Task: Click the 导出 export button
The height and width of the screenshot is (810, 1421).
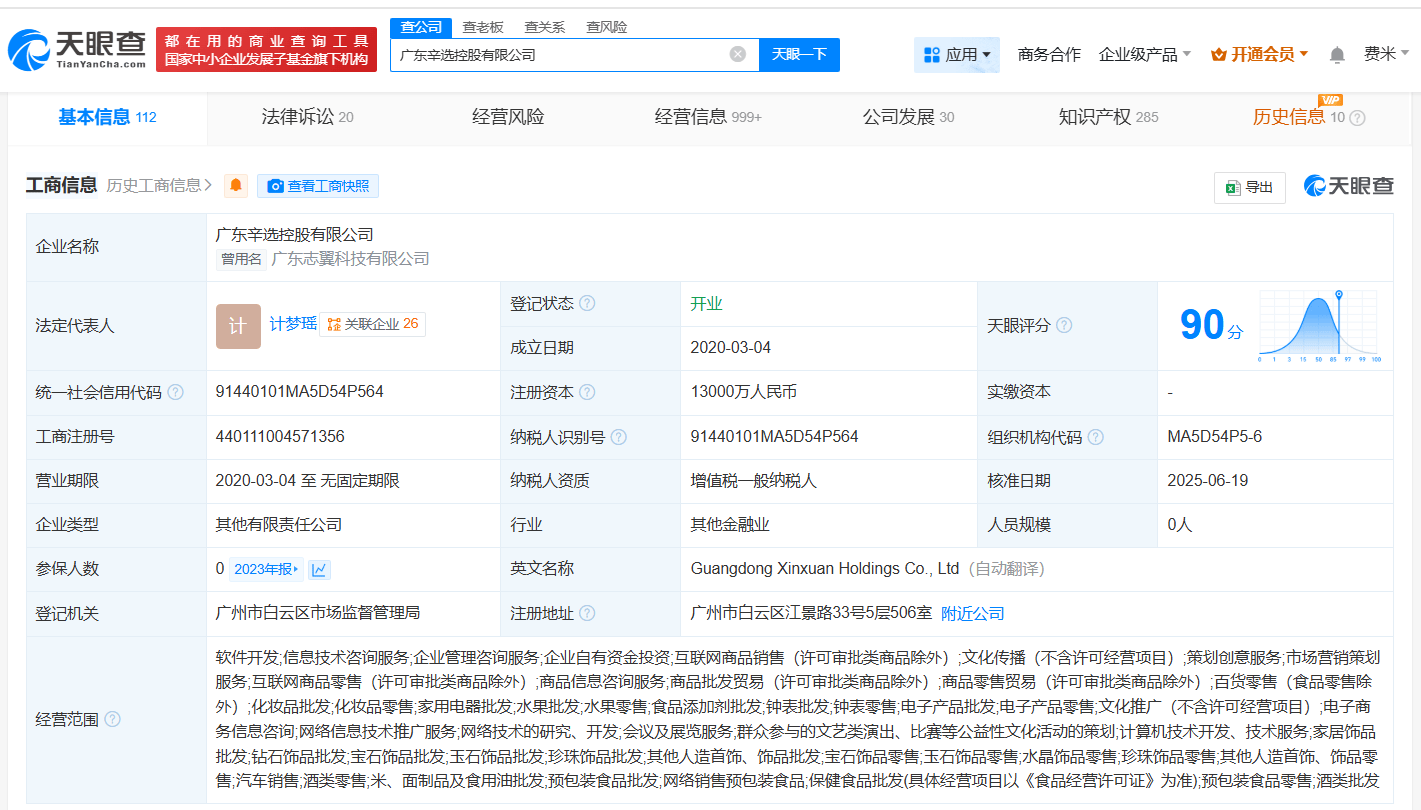Action: (x=1249, y=187)
